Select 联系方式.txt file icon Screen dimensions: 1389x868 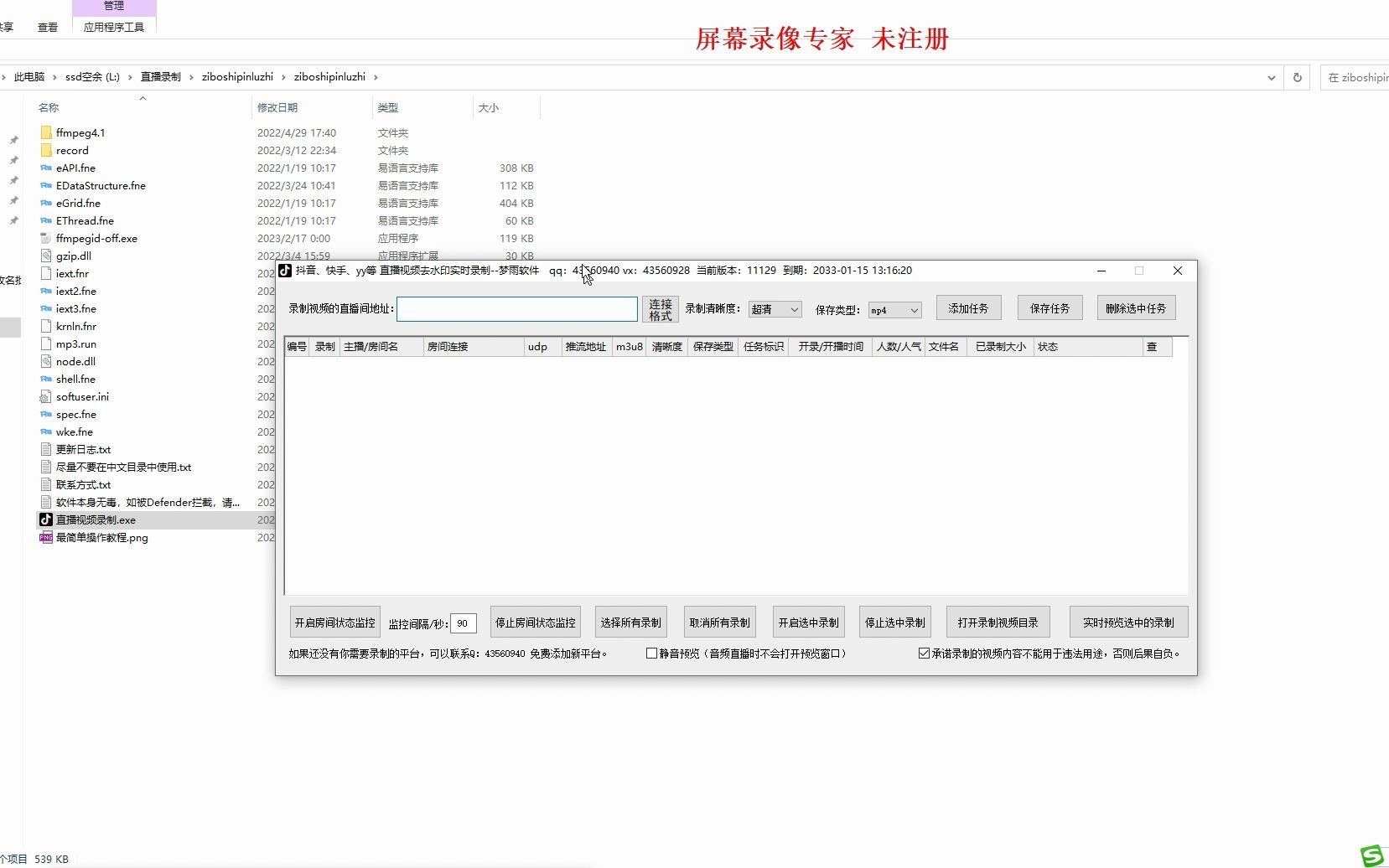point(46,484)
